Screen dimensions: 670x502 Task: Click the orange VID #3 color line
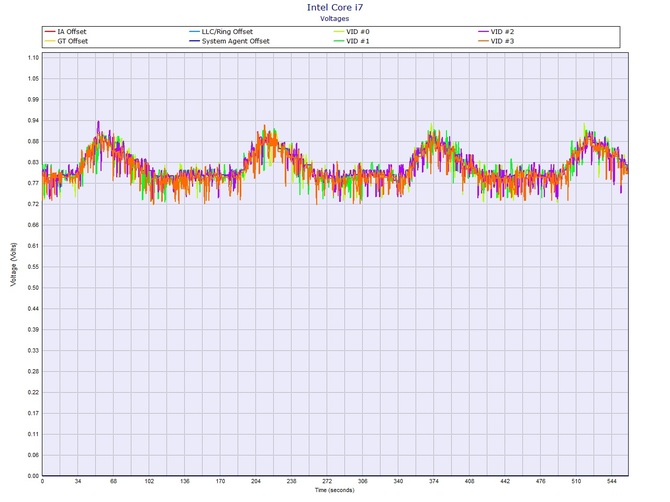coord(483,41)
